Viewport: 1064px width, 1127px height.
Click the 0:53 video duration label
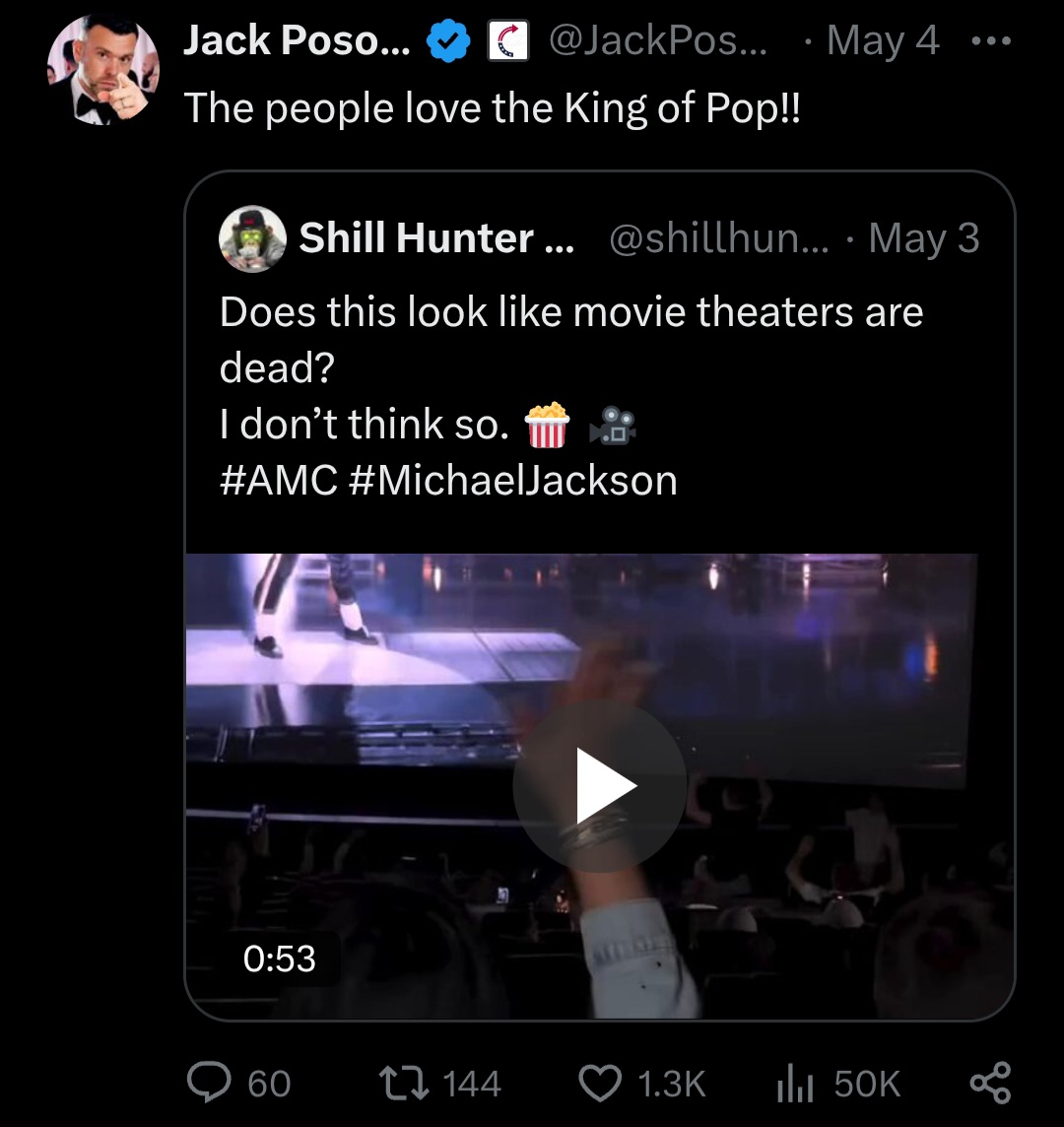(280, 959)
